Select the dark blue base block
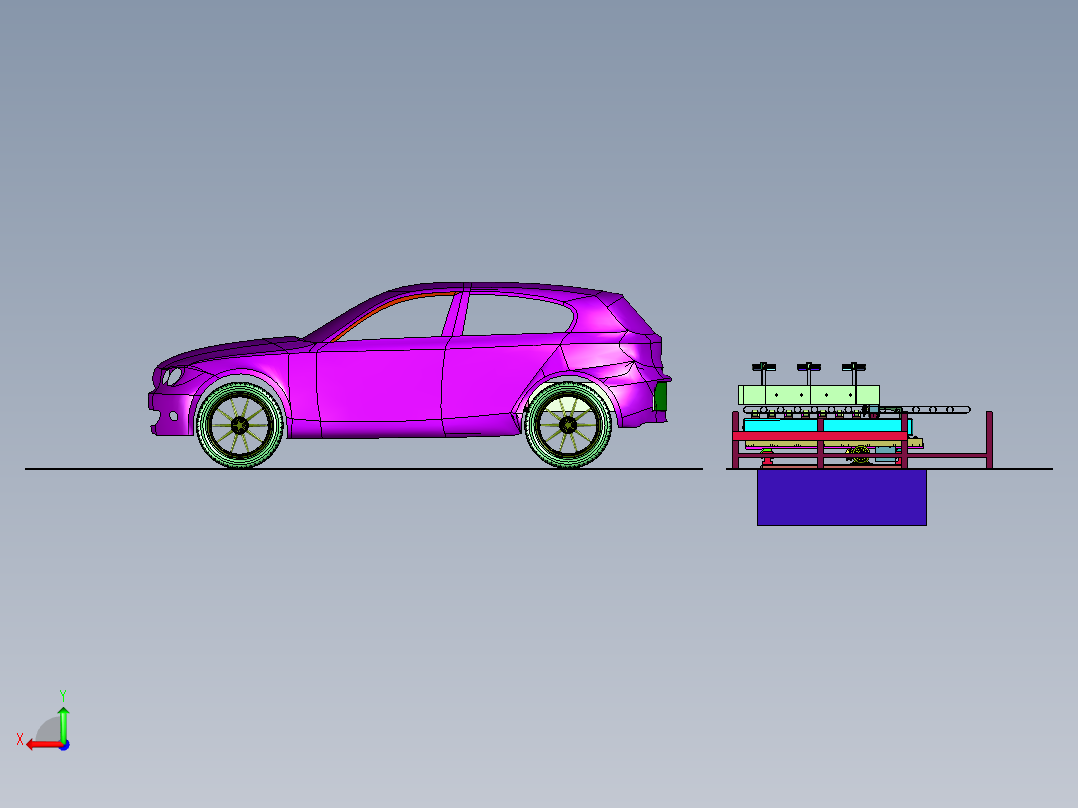Viewport: 1078px width, 808px height. point(842,497)
